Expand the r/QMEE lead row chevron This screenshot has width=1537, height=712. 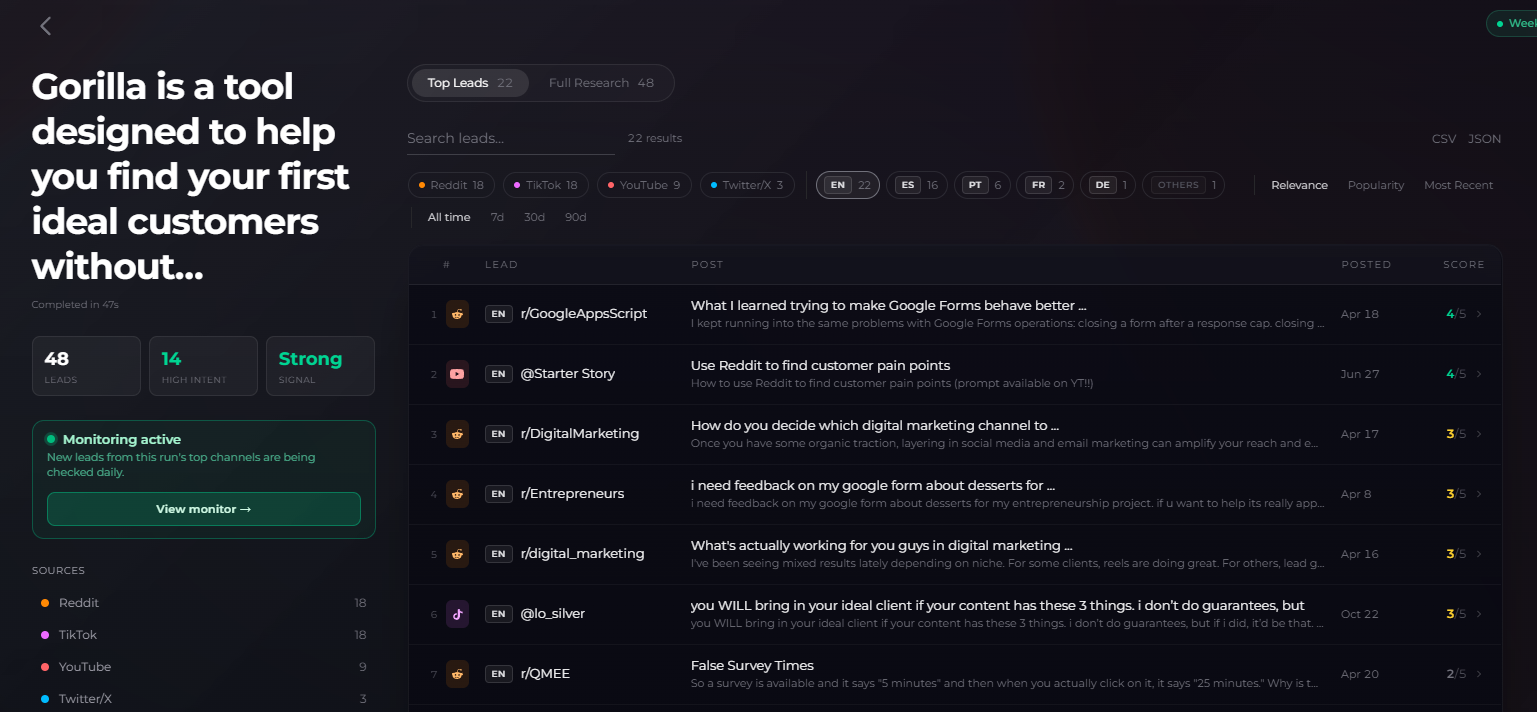click(1479, 674)
